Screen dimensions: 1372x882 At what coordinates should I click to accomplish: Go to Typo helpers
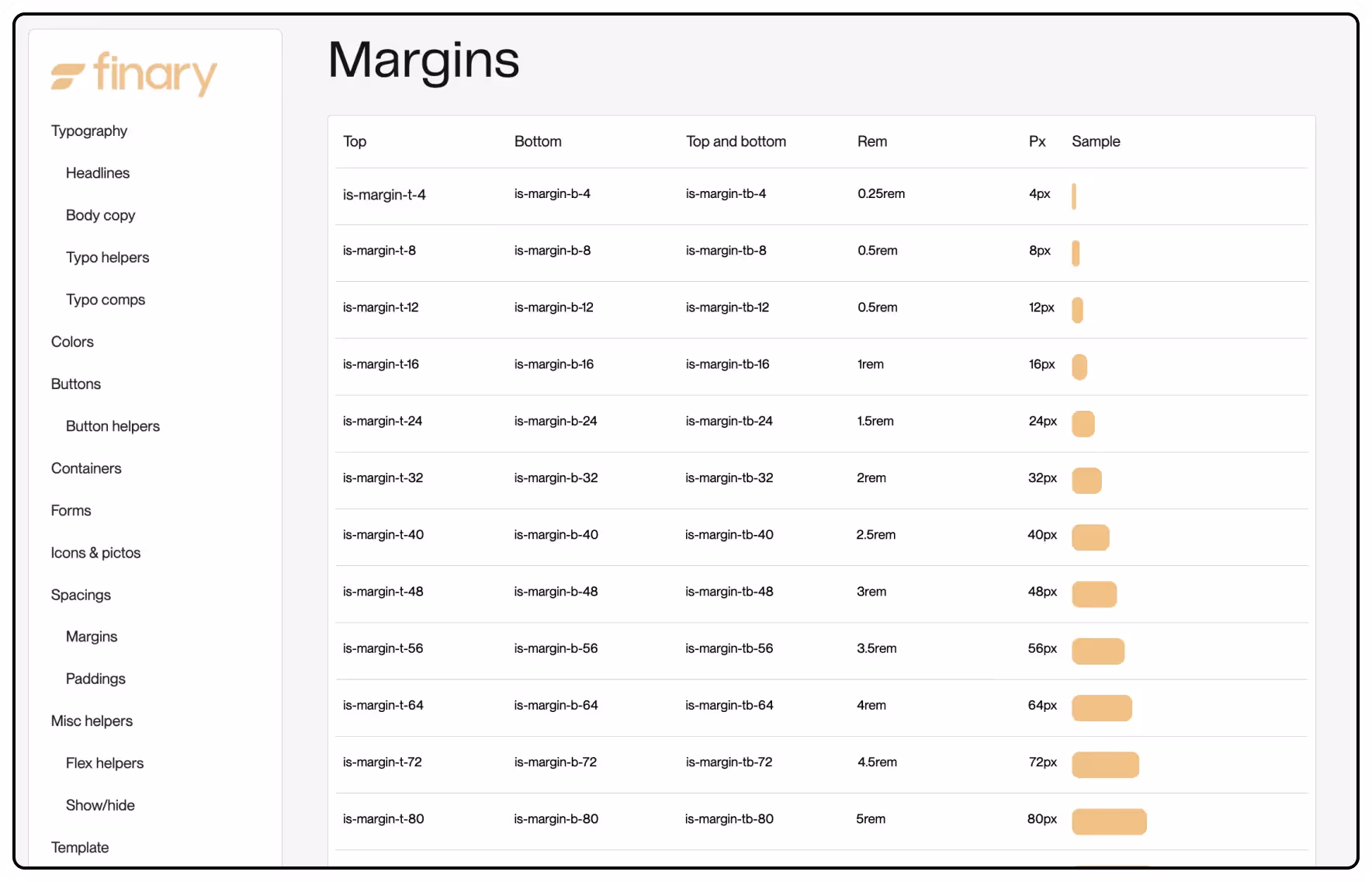click(107, 257)
